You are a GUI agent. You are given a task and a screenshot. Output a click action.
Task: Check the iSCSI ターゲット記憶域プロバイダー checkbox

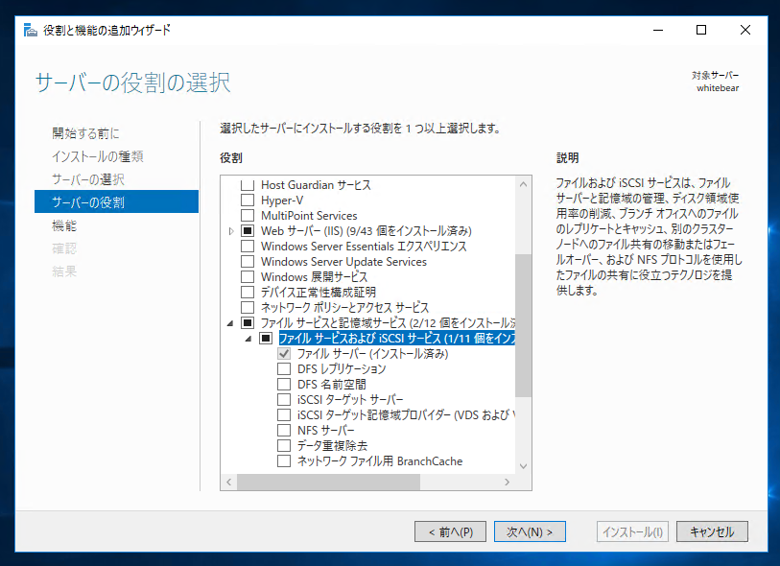coord(284,415)
